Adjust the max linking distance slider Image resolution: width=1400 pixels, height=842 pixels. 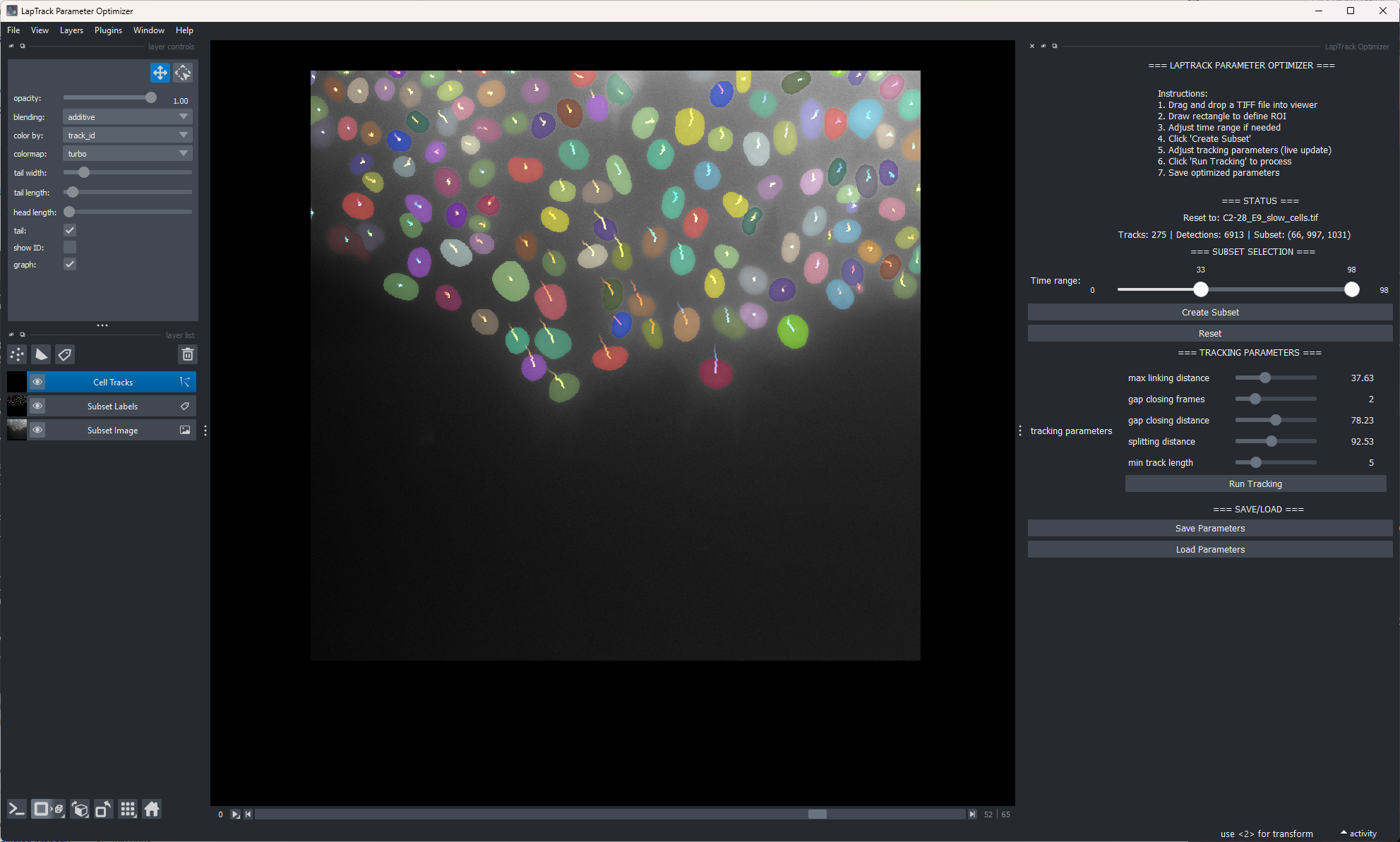click(1265, 378)
